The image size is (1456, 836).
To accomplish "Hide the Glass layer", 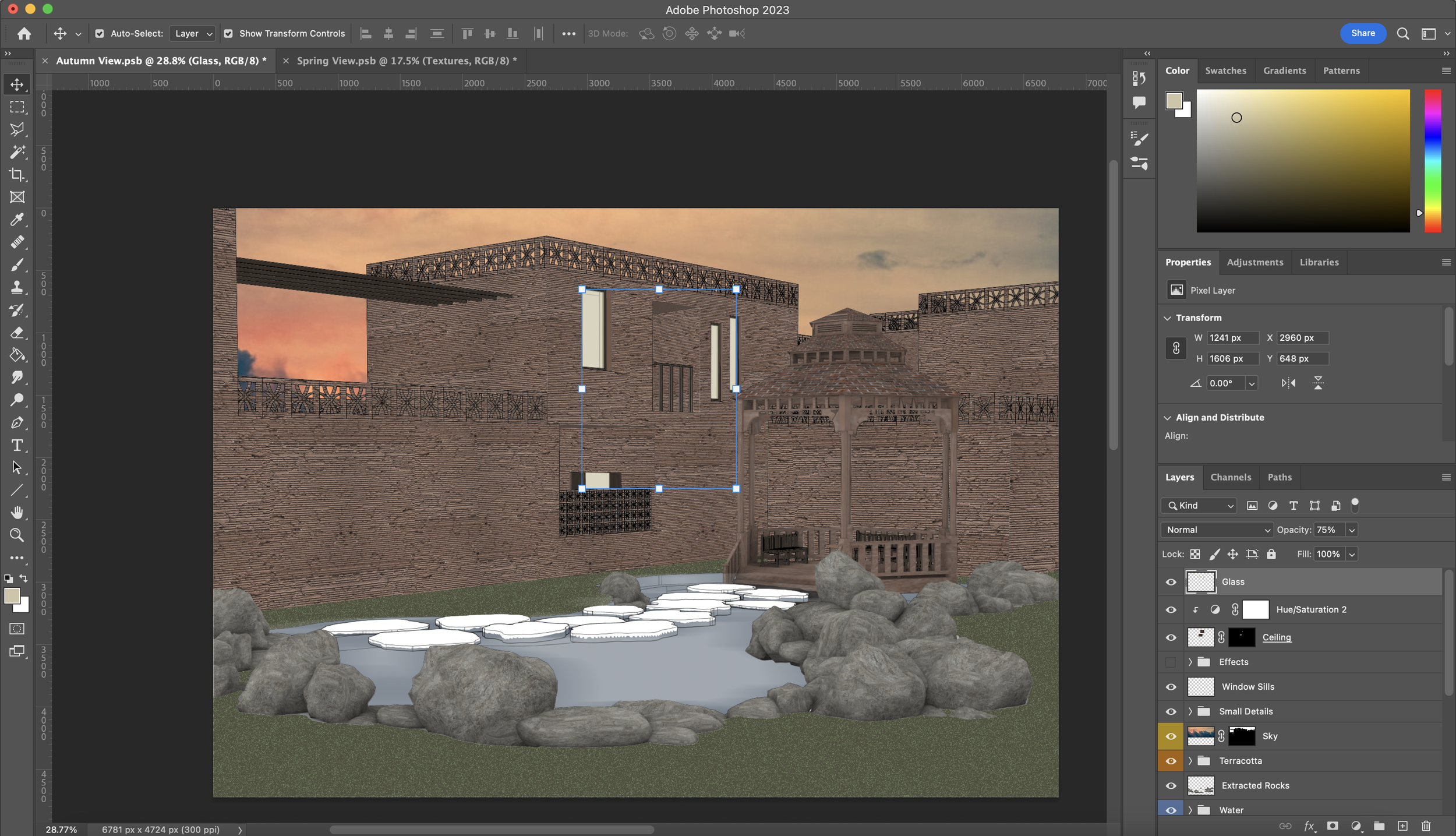I will pyautogui.click(x=1171, y=582).
